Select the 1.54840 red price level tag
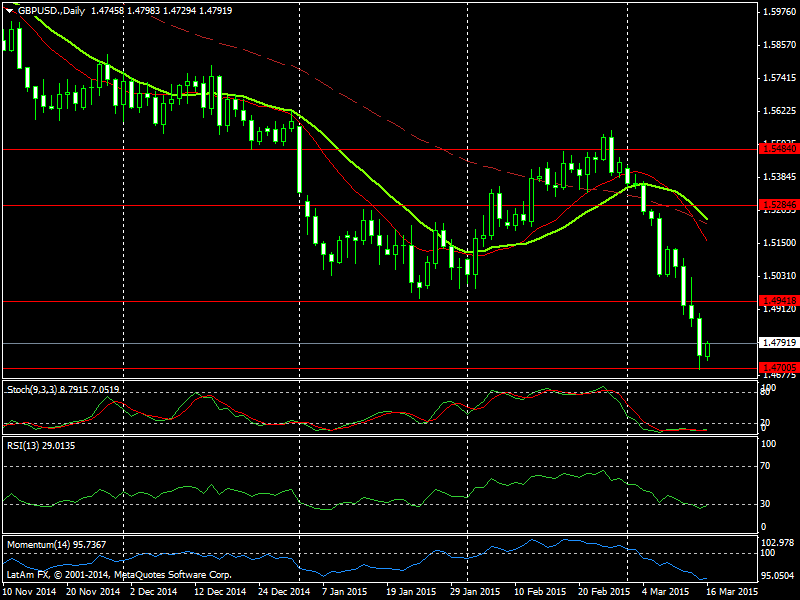 click(777, 148)
